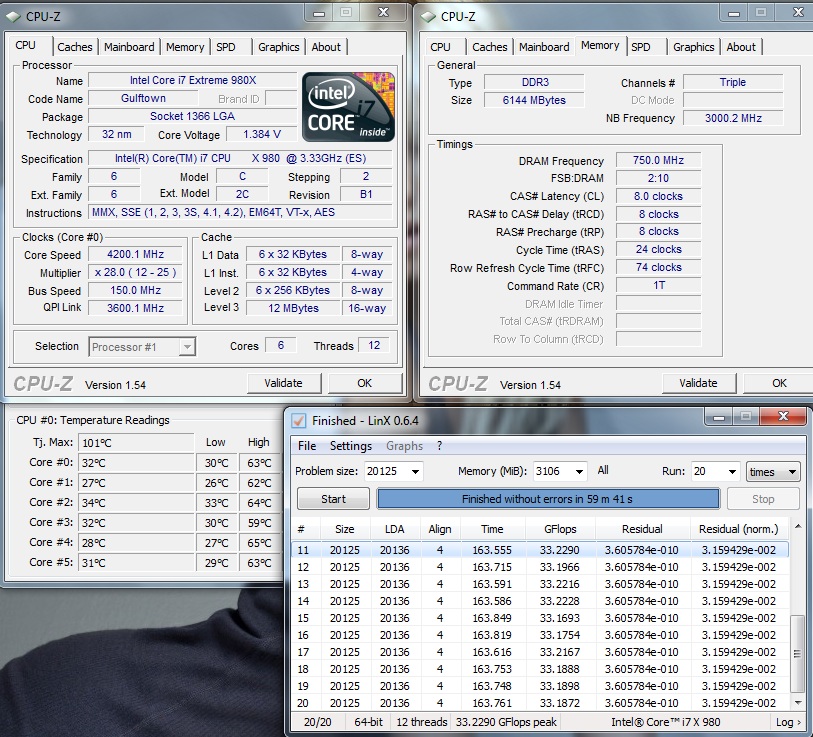Click the LinX Start button

point(333,499)
